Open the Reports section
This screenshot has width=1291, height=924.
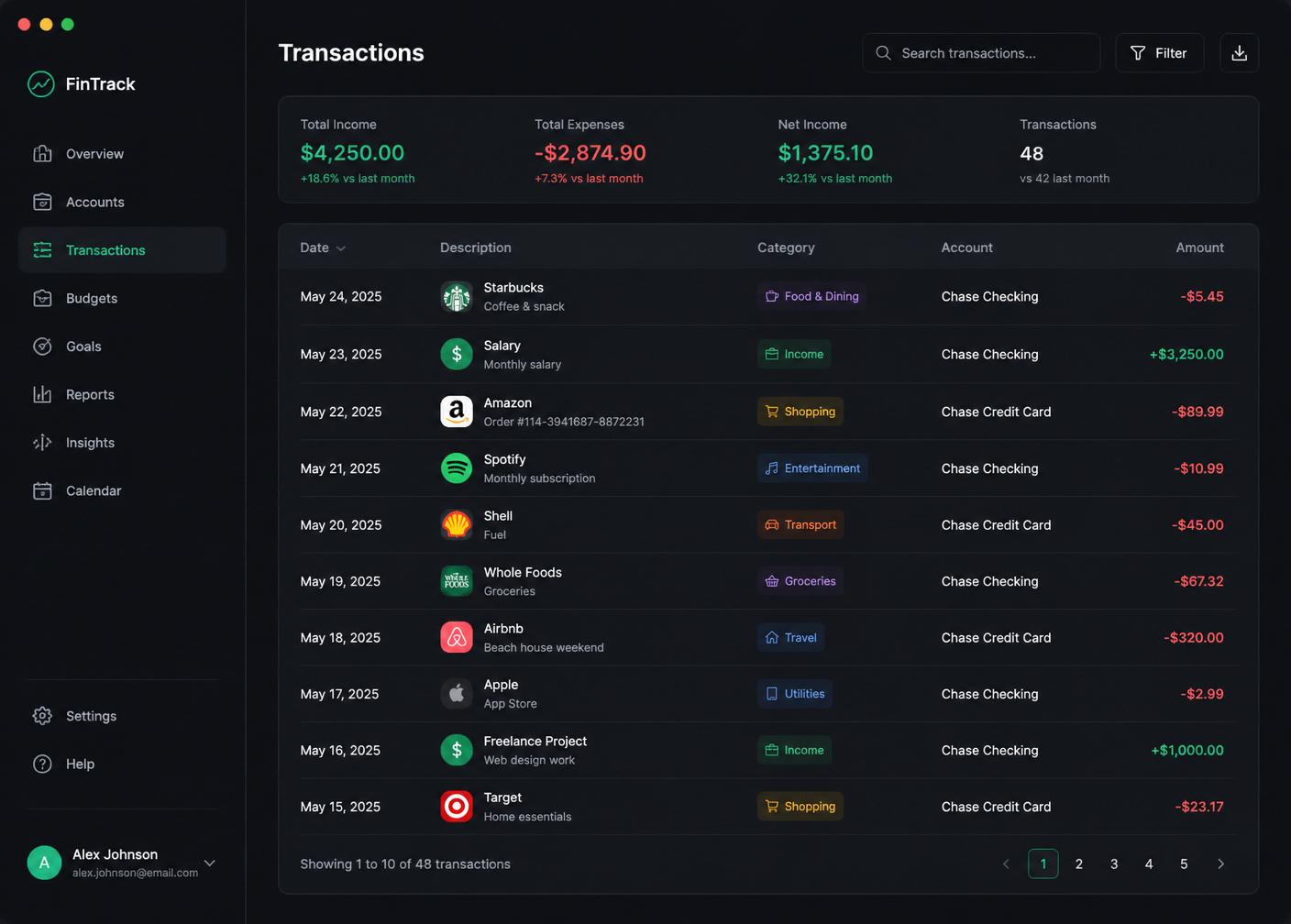(x=122, y=394)
